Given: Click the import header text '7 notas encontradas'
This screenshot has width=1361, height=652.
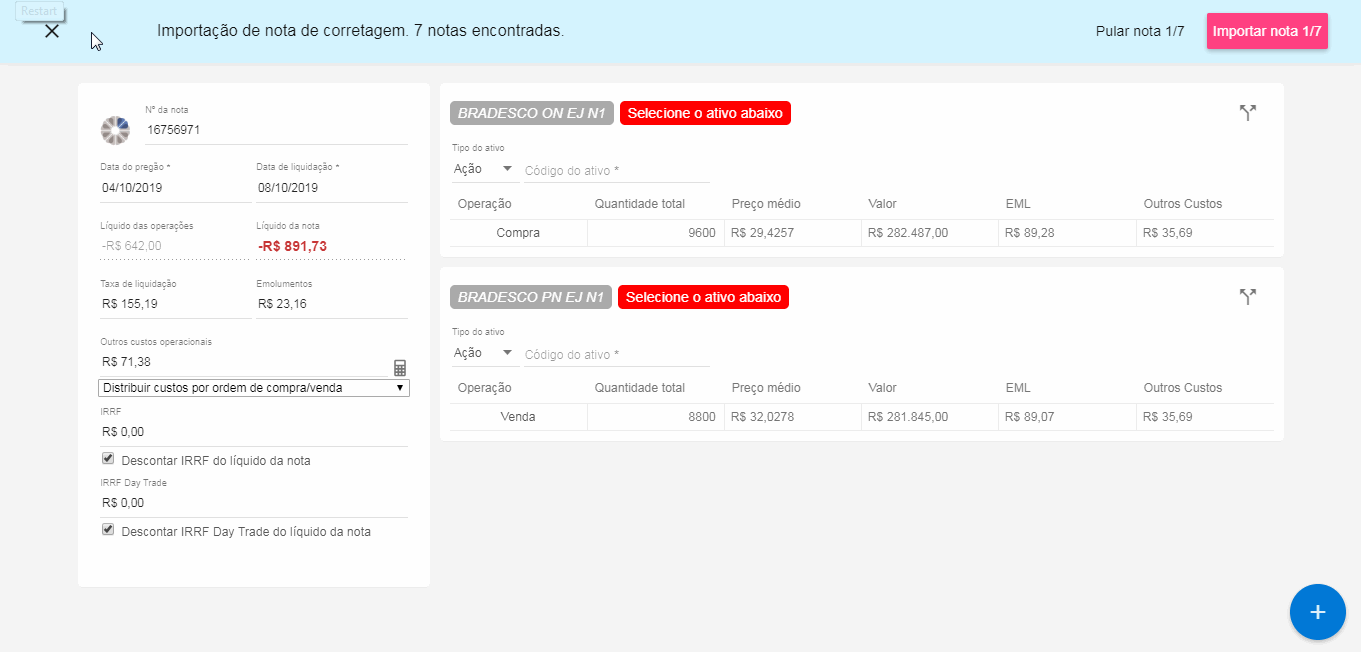Looking at the screenshot, I should click(490, 31).
